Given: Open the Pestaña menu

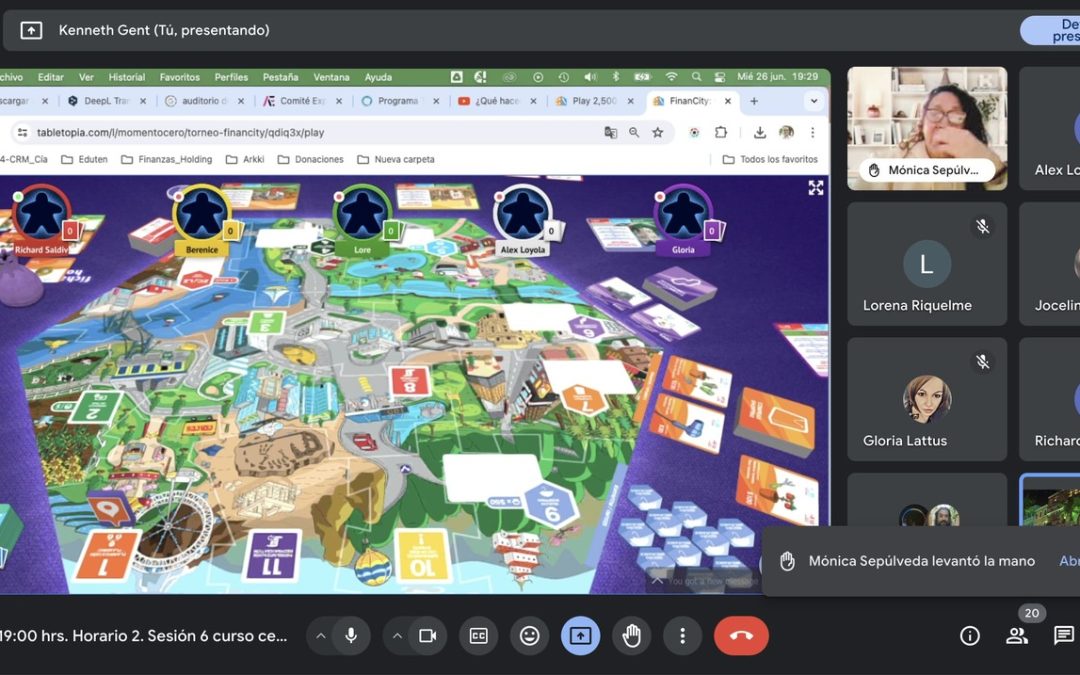Looking at the screenshot, I should coord(280,77).
